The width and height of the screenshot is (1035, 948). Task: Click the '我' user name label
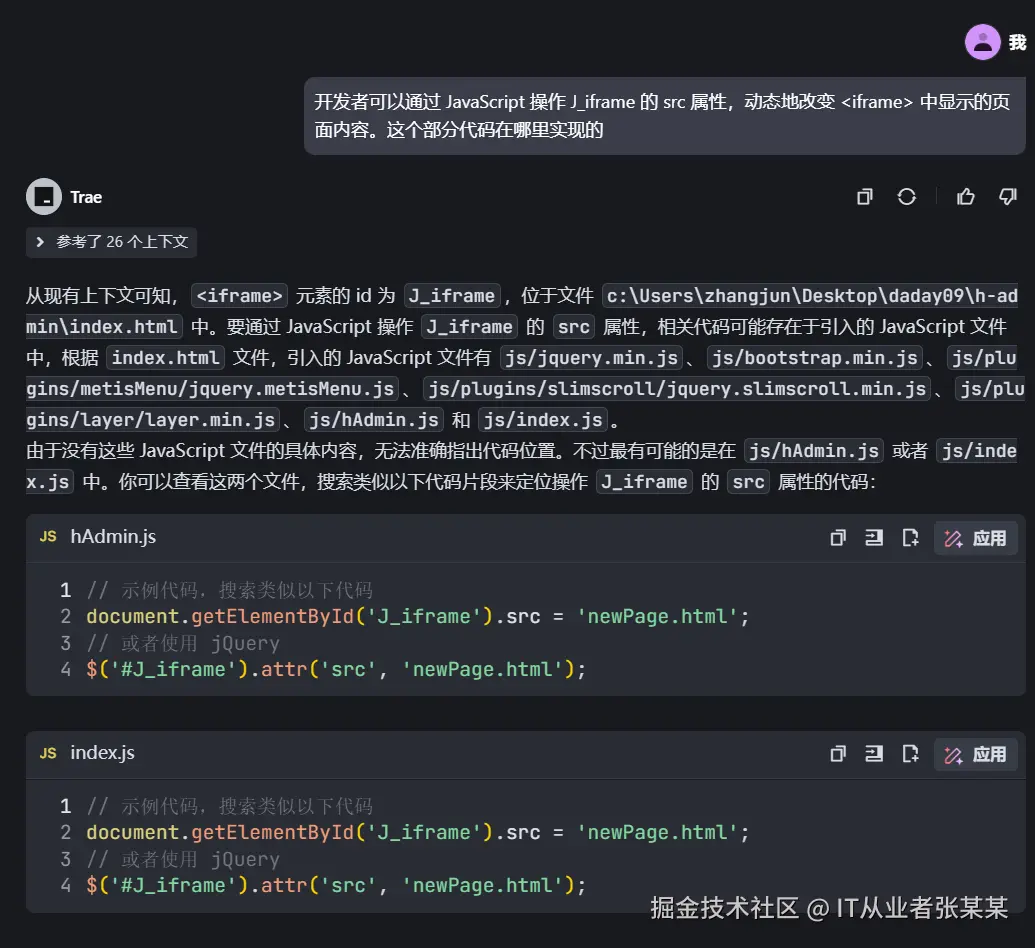(x=1017, y=42)
